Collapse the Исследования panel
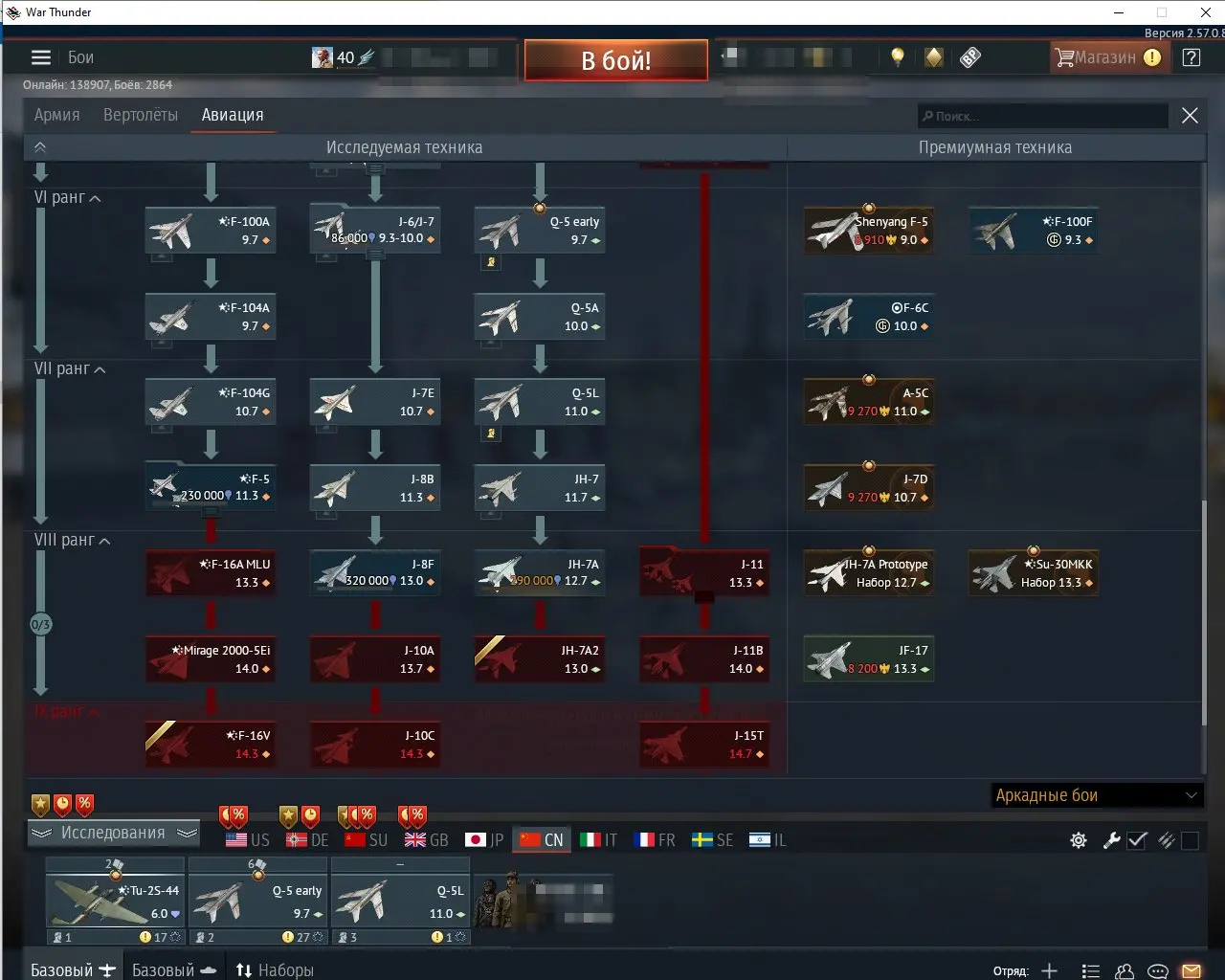Image resolution: width=1225 pixels, height=980 pixels. 113,833
